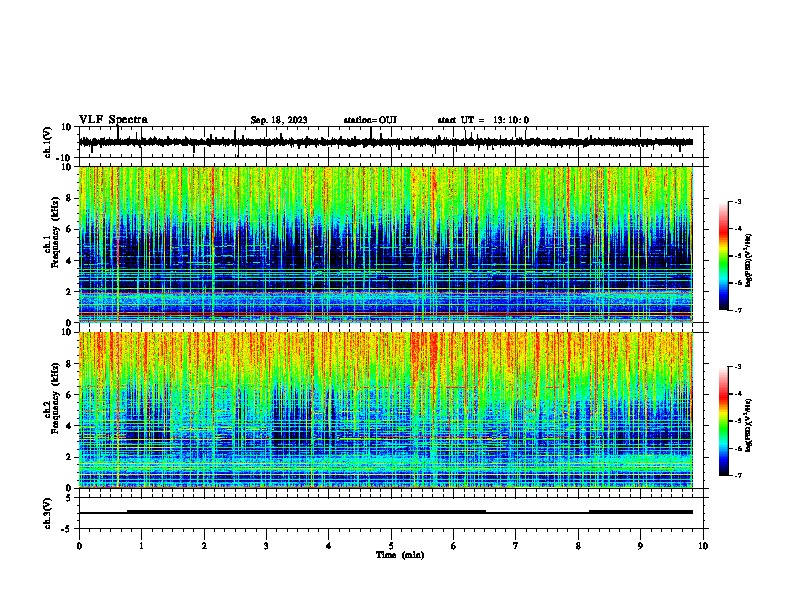The width and height of the screenshot is (792, 612).
Task: Click the ch.3 black signal trace
Action: (x=386, y=512)
